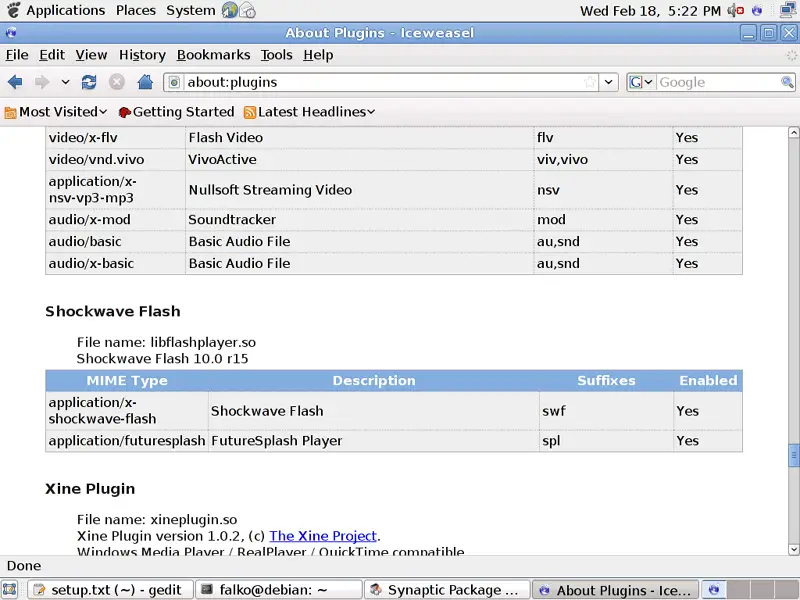Click the 'Nullsoft Streaming Video' cell
800x600 pixels.
coord(359,190)
